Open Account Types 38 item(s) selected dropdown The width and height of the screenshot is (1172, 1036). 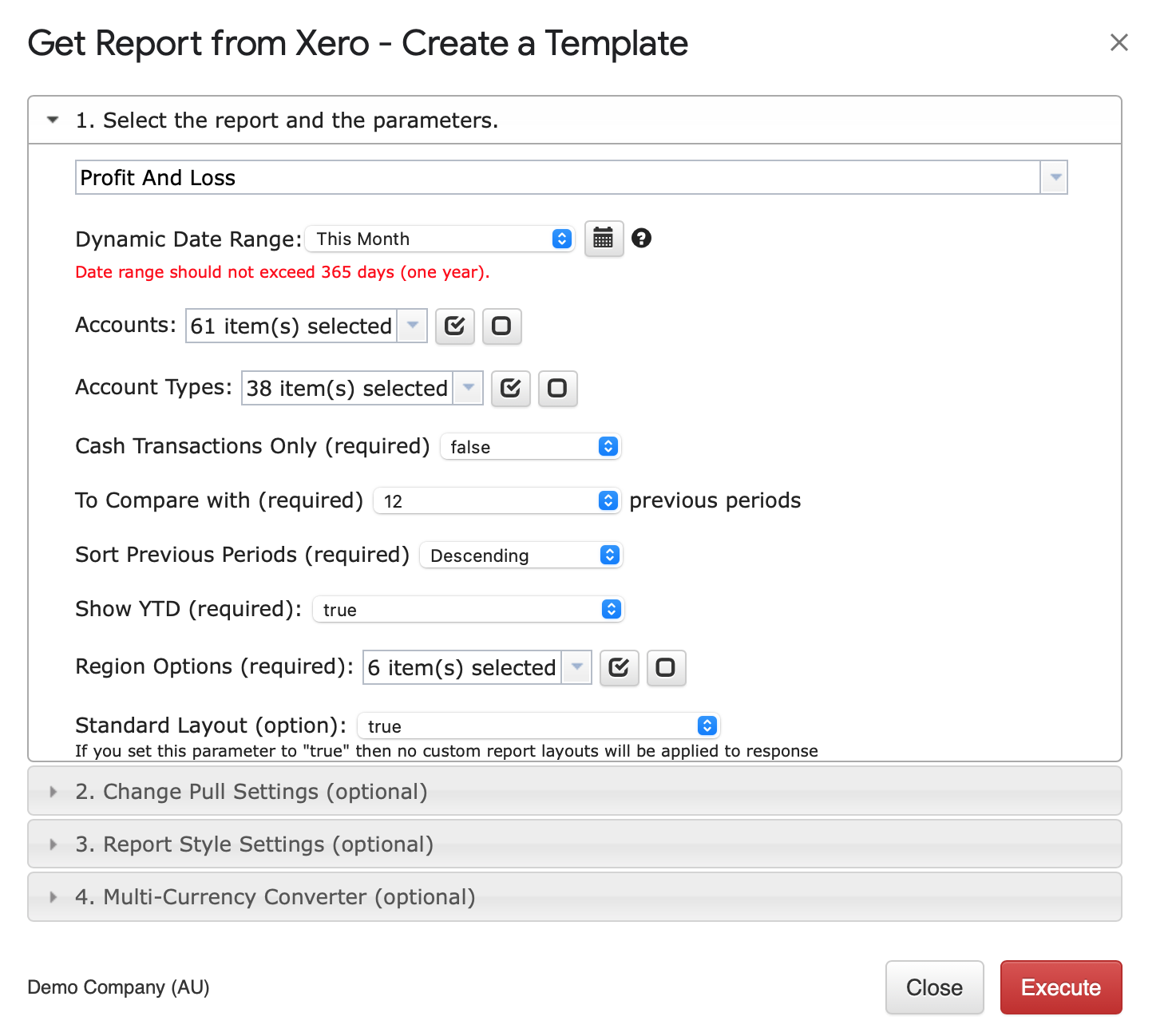click(x=362, y=388)
